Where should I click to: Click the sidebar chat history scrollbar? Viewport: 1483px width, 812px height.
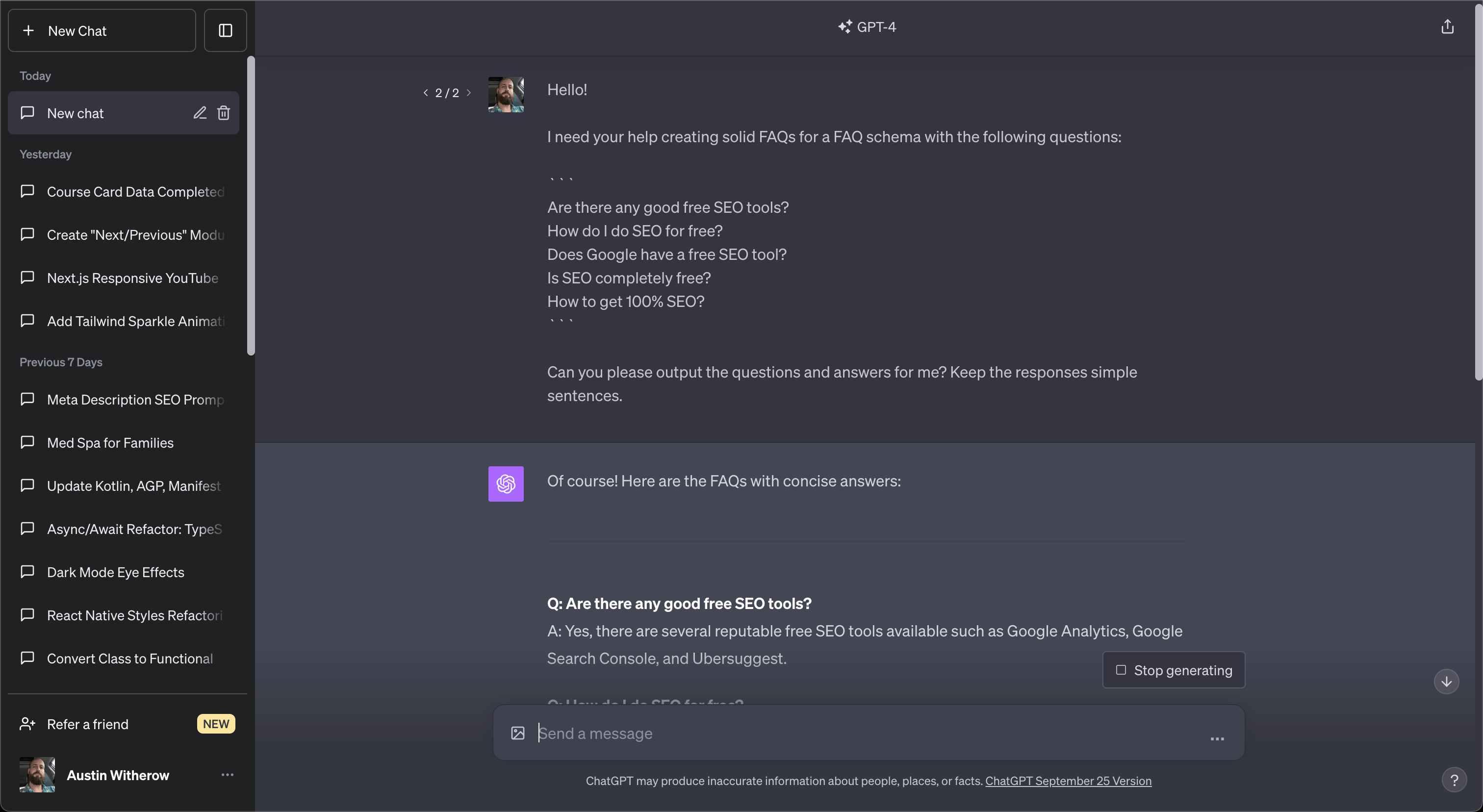click(x=251, y=205)
